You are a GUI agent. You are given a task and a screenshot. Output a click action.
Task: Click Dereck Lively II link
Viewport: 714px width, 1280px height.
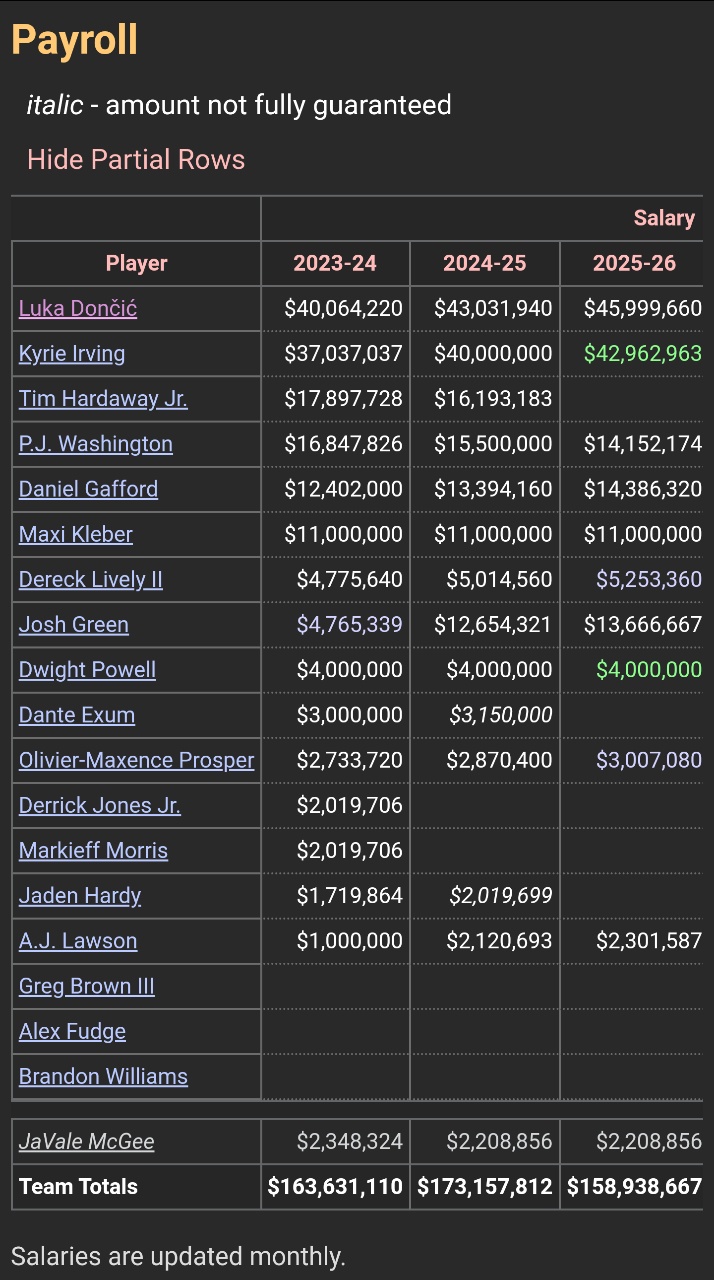tap(91, 579)
